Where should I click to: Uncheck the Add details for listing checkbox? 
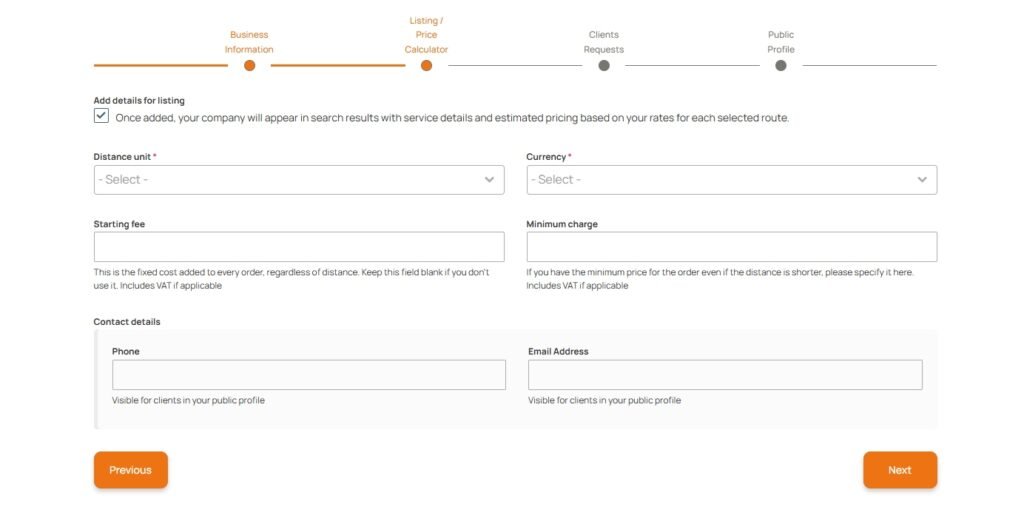point(101,116)
